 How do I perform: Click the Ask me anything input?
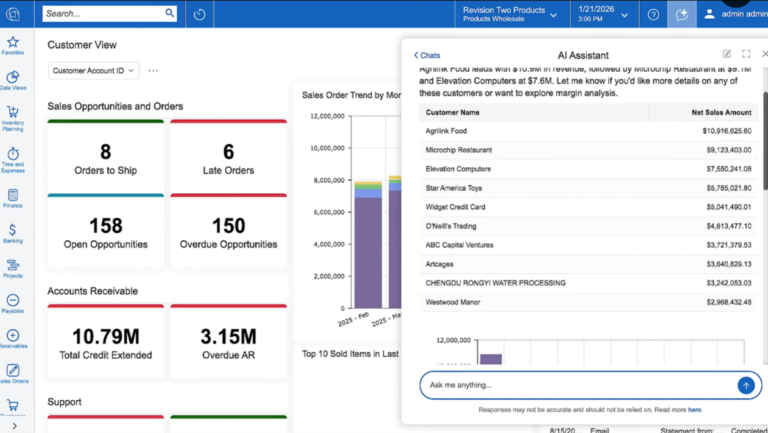[x=580, y=385]
